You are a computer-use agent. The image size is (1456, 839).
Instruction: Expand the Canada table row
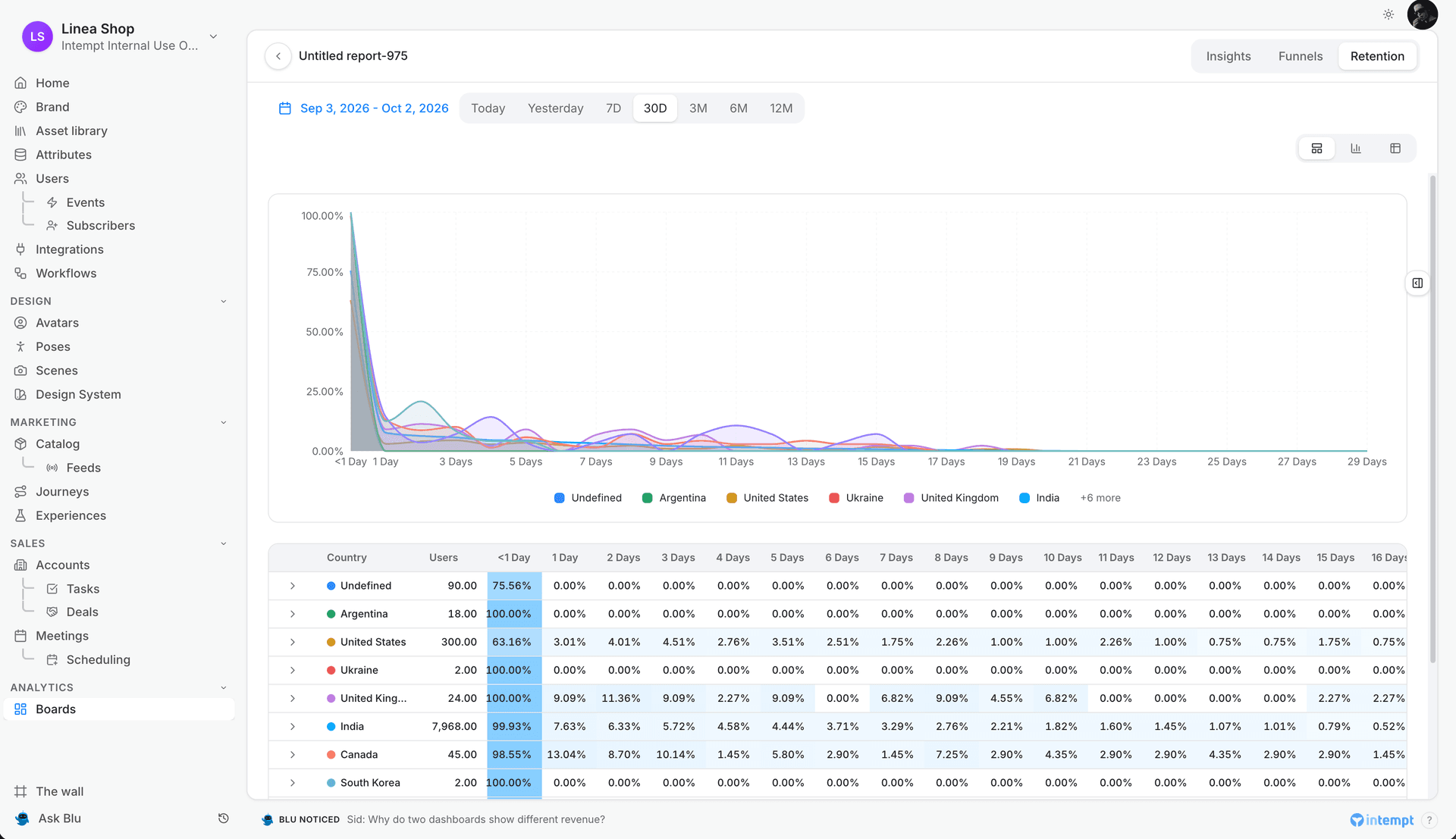coord(292,755)
